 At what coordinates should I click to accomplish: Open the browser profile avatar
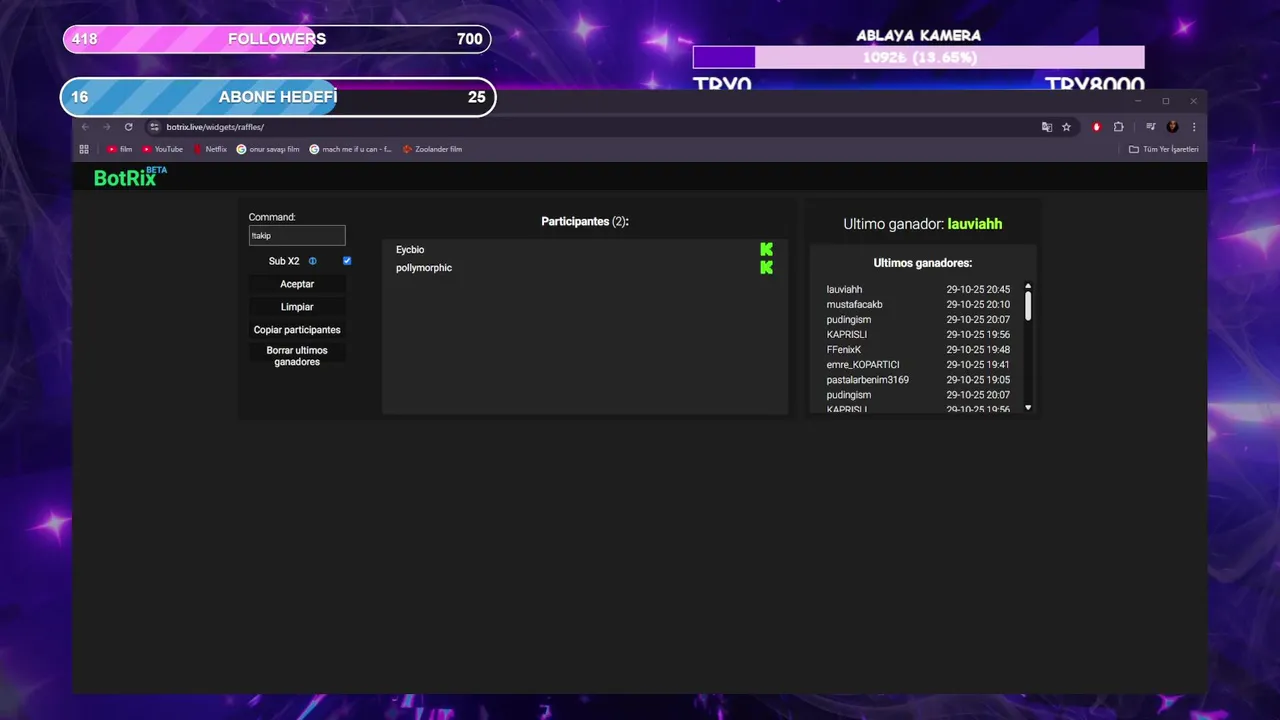pos(1172,127)
